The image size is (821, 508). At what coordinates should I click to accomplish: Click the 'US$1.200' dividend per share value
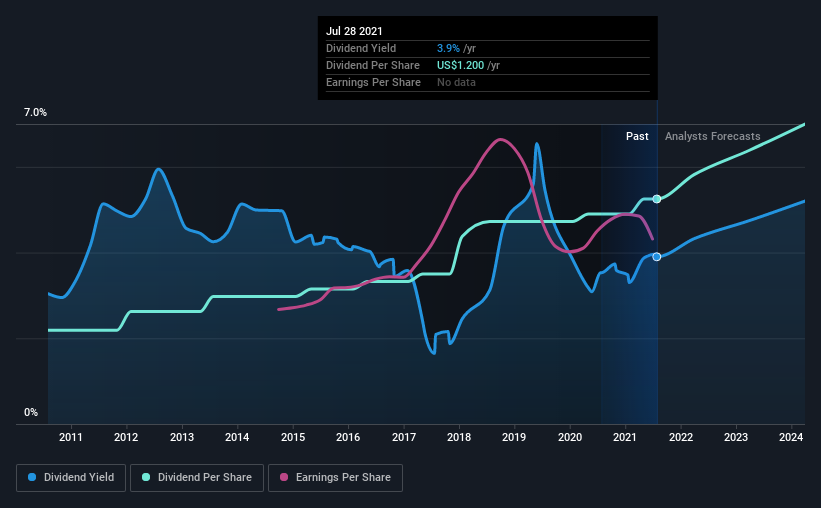click(x=461, y=65)
